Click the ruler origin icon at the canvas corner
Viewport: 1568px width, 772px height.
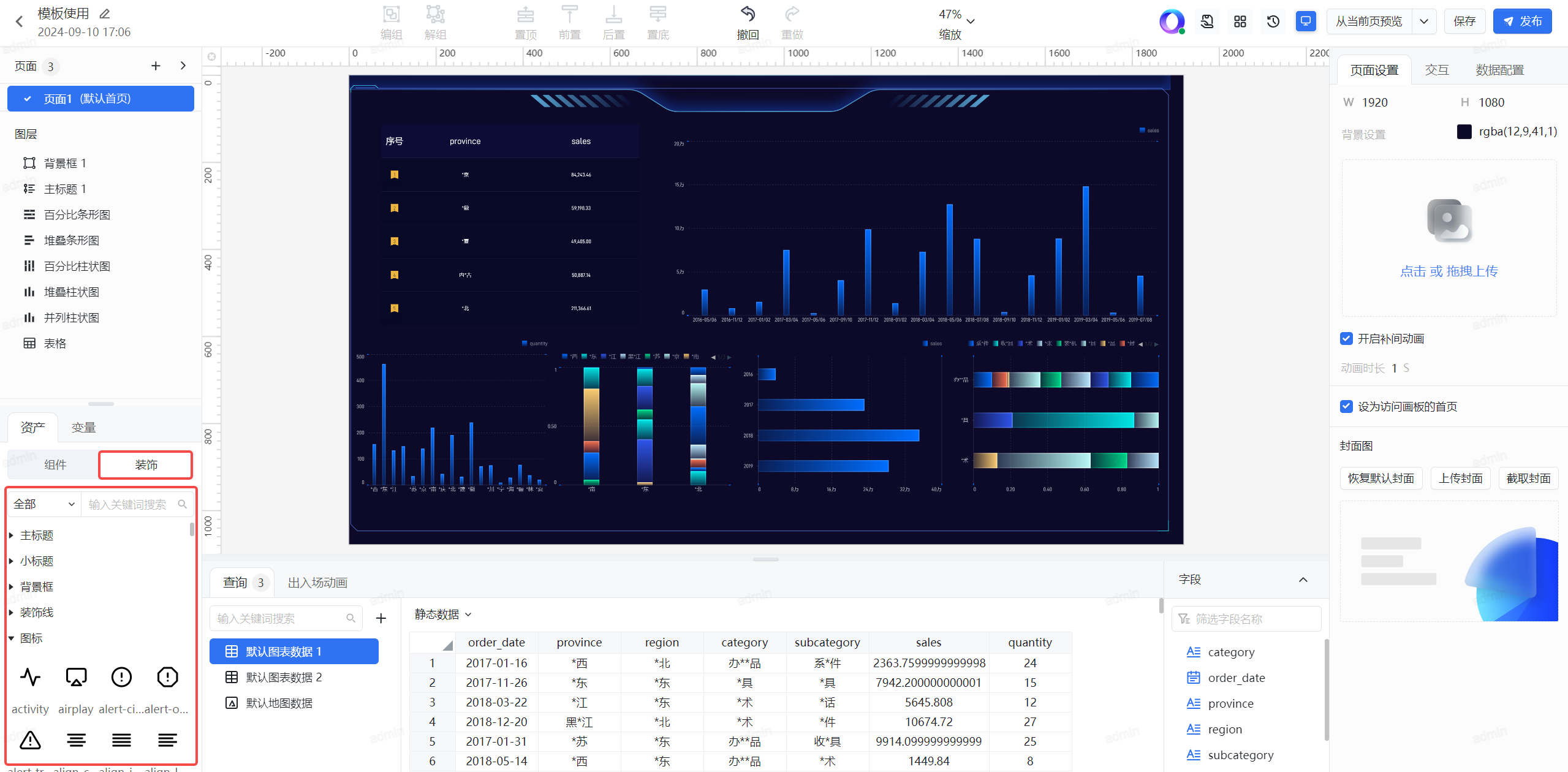tap(211, 56)
